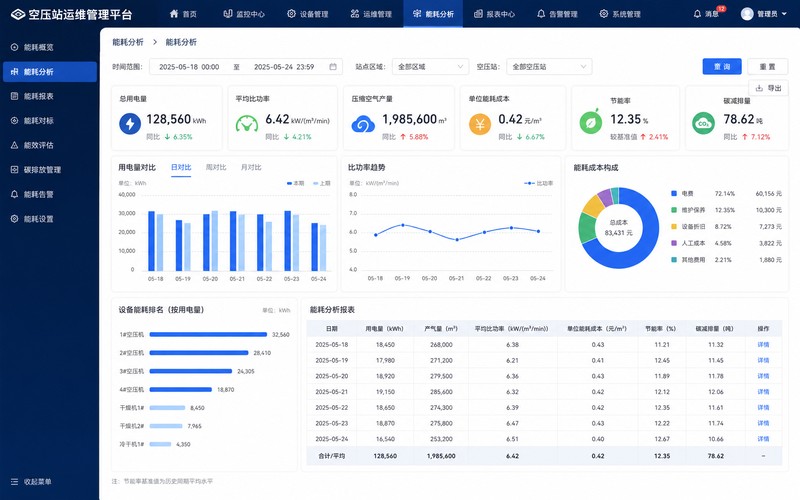
Task: Open 详情 link for 2025-05-18 row
Action: click(x=763, y=344)
